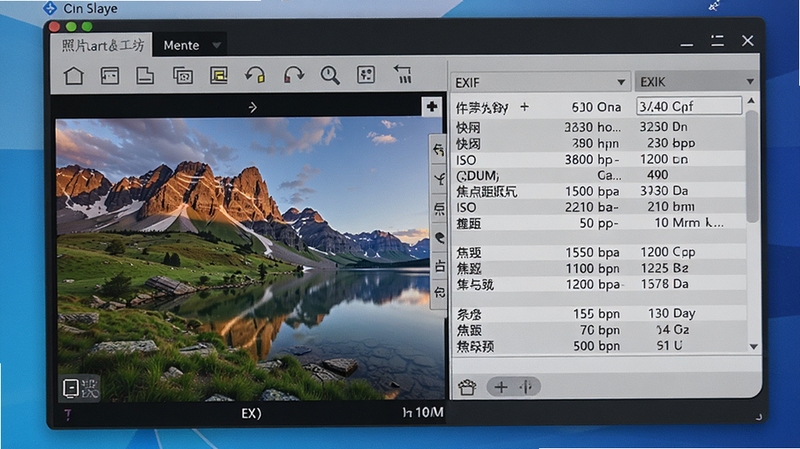This screenshot has height=449, width=800.
Task: Click the plus button in the bottom pill
Action: pos(501,387)
